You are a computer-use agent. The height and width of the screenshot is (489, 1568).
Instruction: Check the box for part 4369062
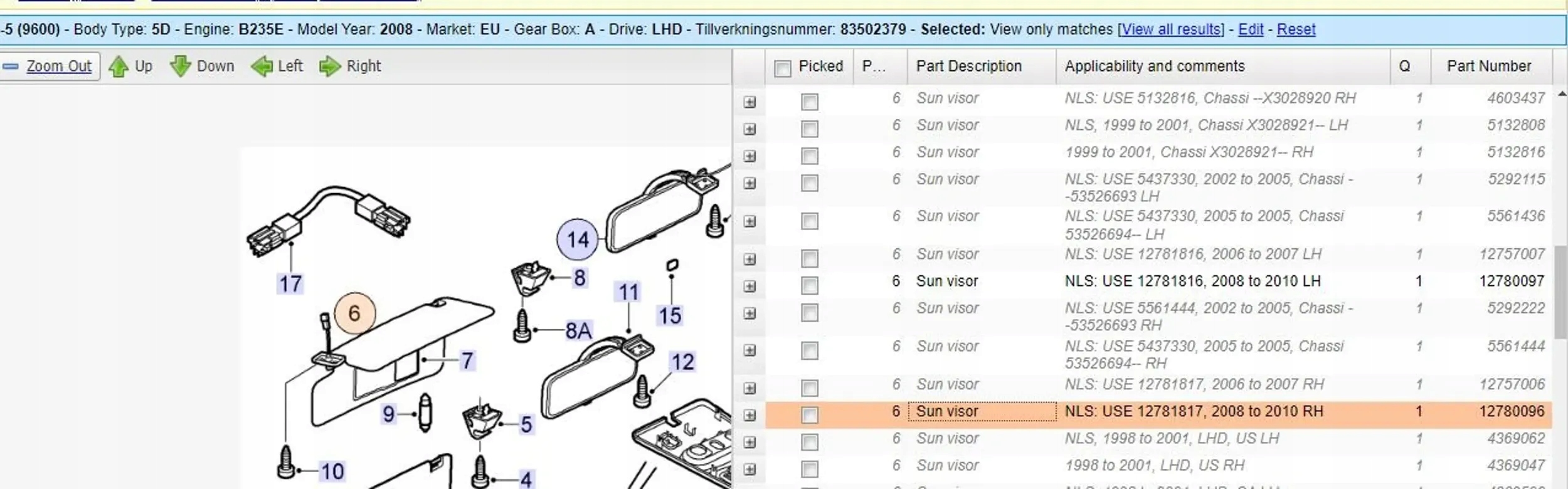[810, 442]
